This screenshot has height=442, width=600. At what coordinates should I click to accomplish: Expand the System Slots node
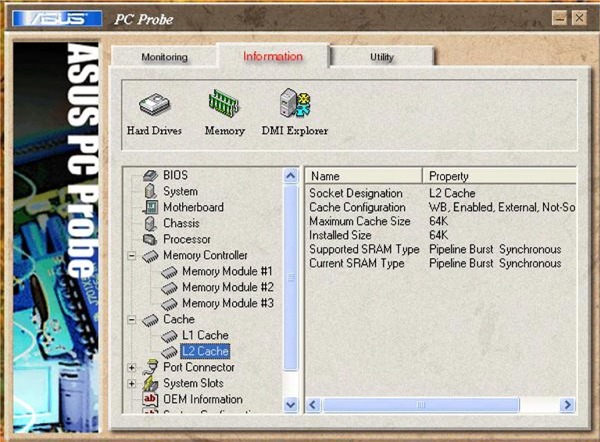click(132, 383)
